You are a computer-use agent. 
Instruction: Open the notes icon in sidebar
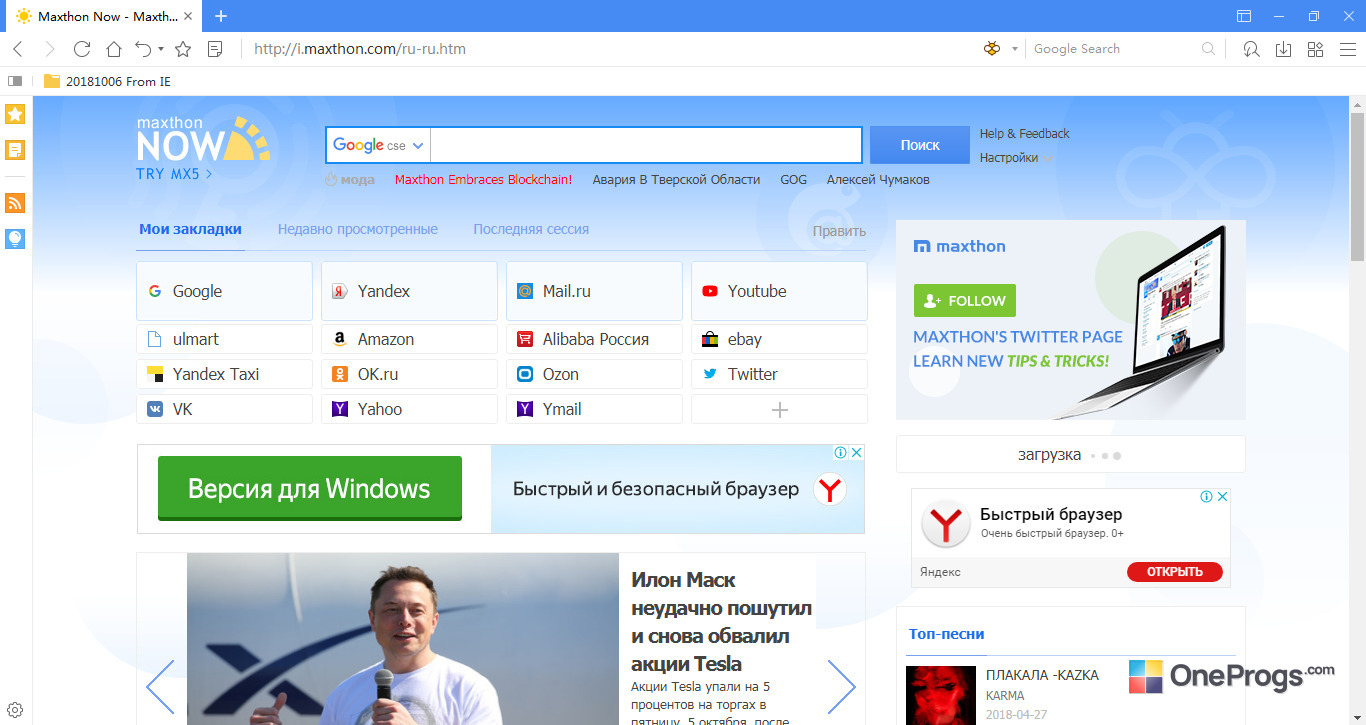15,150
